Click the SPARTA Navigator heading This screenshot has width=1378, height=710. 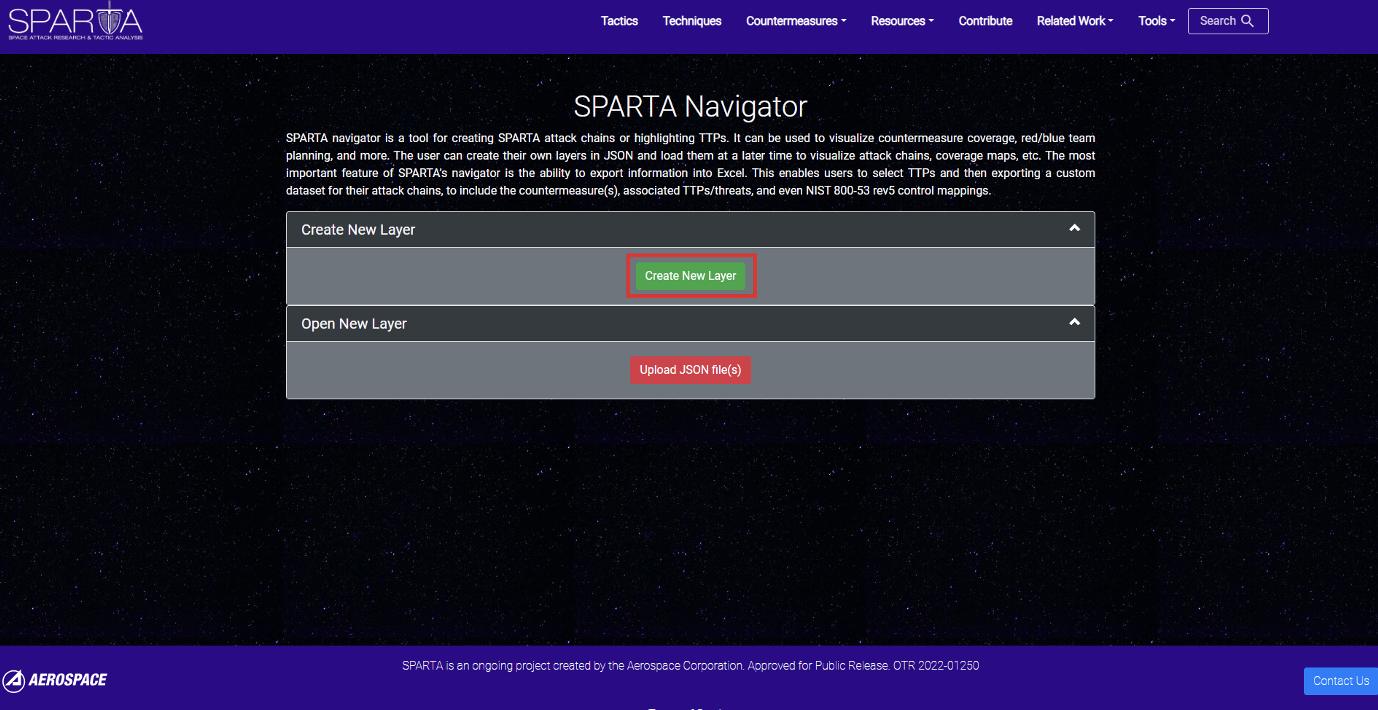[x=690, y=106]
